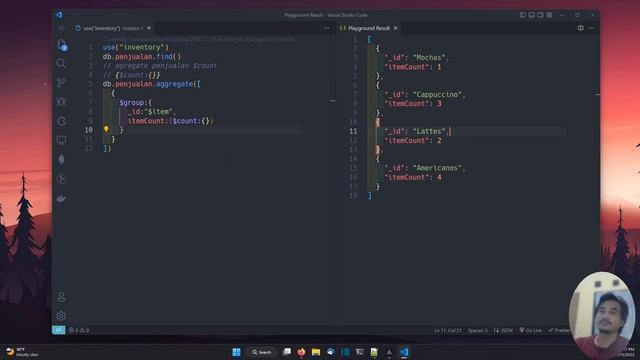640x360 pixels.
Task: Open the terminal icon on taskbar
Action: (x=360, y=352)
